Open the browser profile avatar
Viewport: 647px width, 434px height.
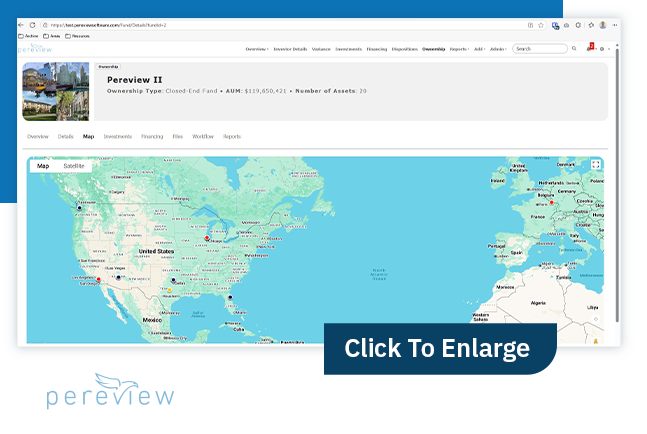point(603,25)
